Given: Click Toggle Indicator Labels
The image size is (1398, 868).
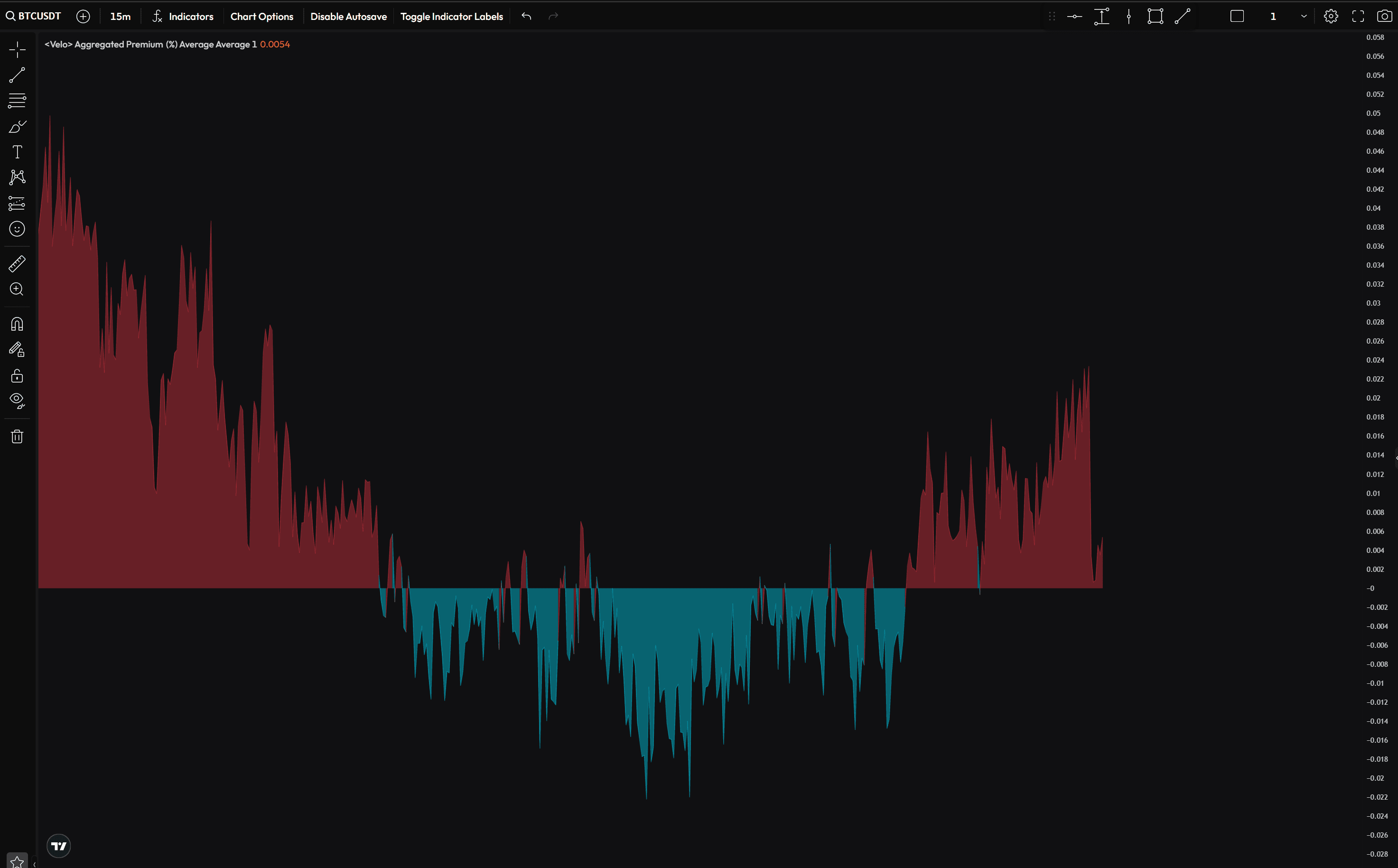Looking at the screenshot, I should click(x=452, y=17).
